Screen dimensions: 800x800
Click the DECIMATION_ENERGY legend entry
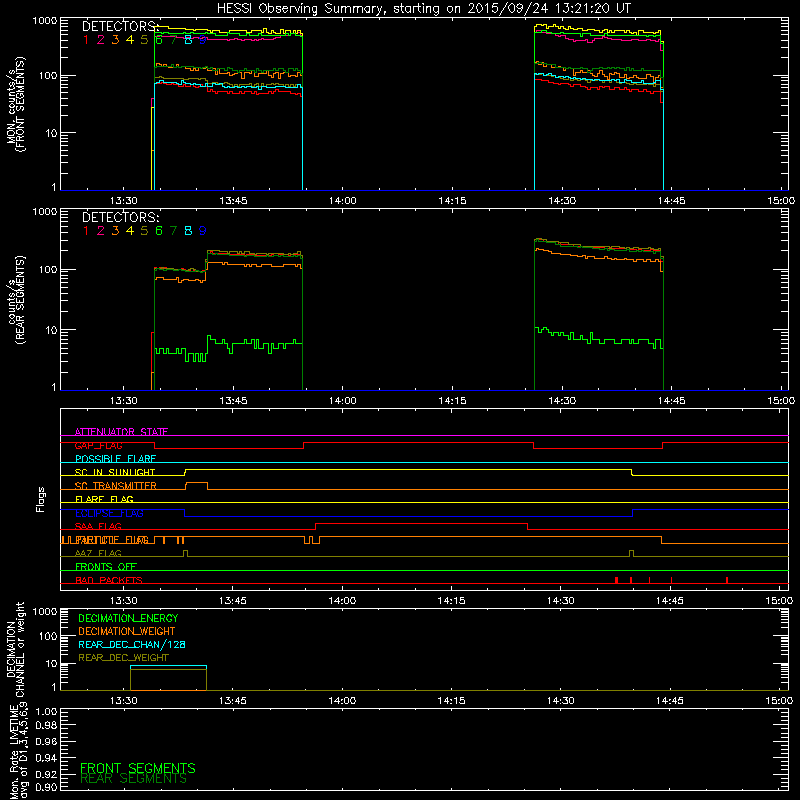128,618
